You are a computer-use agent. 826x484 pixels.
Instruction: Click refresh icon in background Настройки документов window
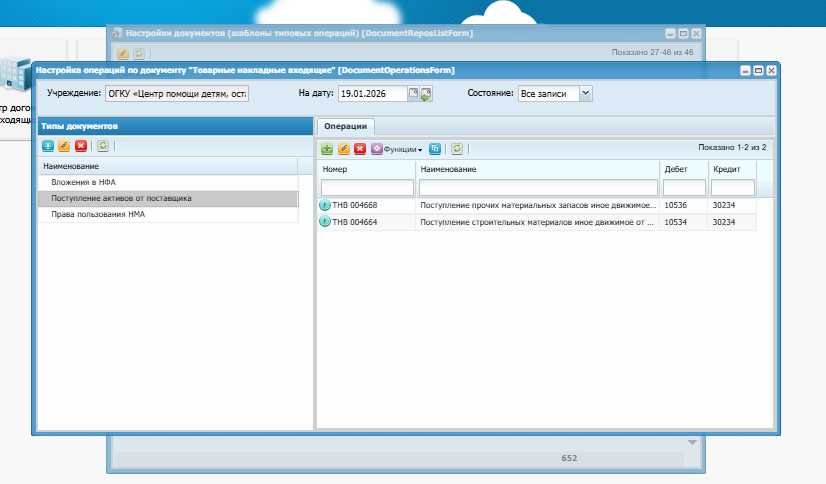139,53
